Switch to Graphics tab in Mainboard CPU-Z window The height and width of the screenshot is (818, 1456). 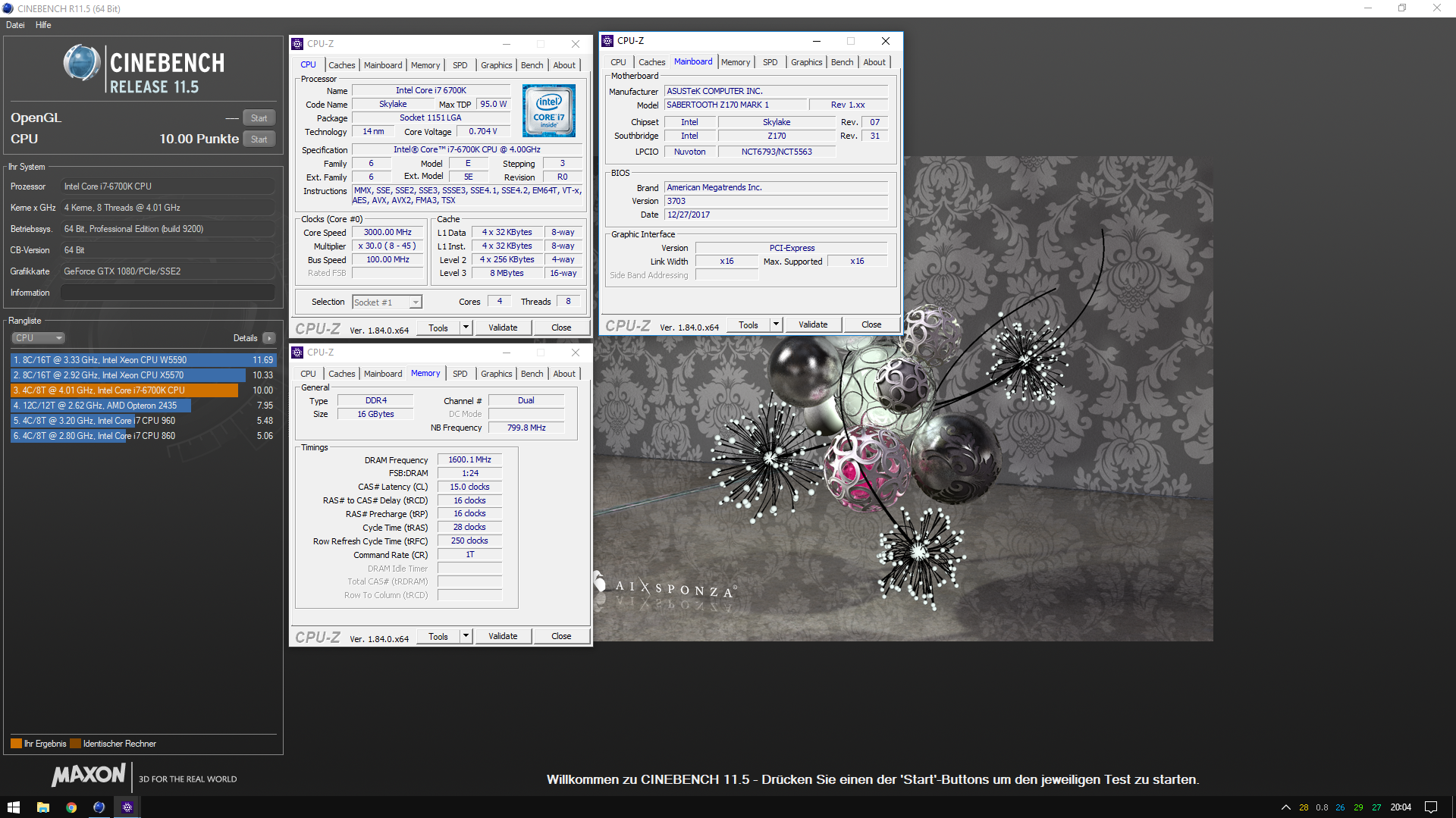(806, 62)
